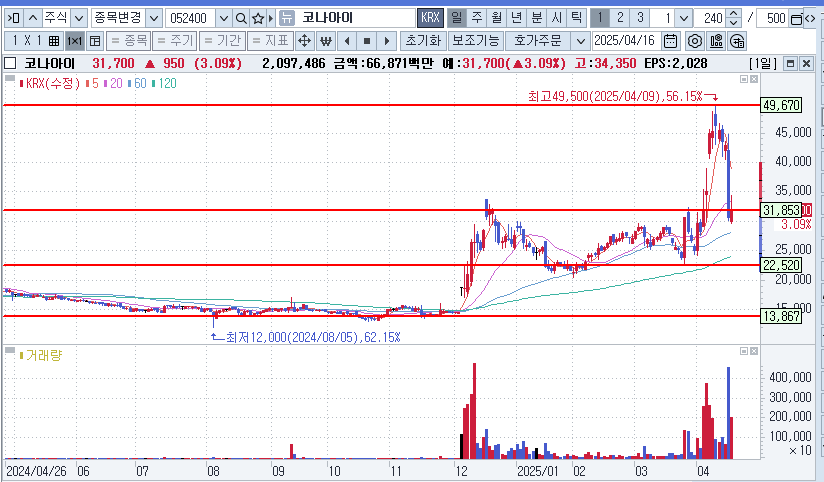Open the table layout icon

(x=95, y=40)
